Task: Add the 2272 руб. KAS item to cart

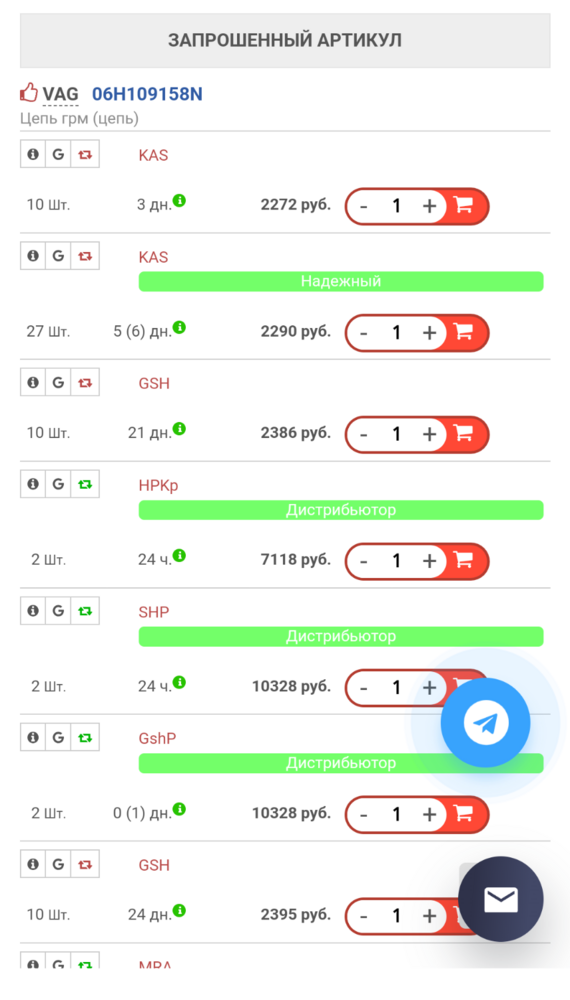Action: [464, 205]
